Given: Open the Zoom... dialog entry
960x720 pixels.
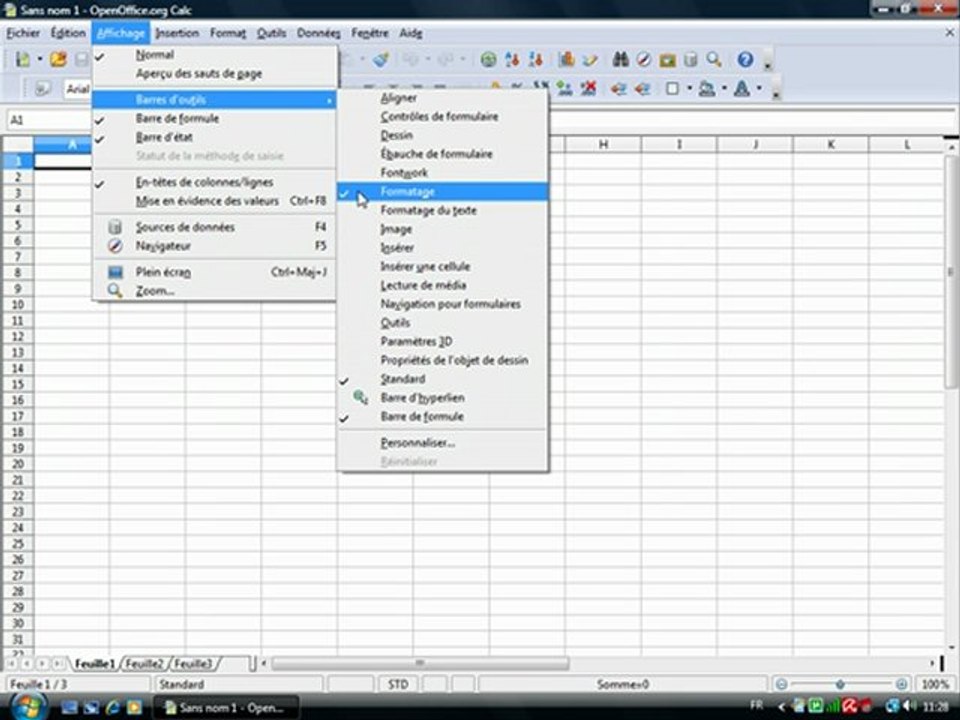Looking at the screenshot, I should click(x=214, y=291).
